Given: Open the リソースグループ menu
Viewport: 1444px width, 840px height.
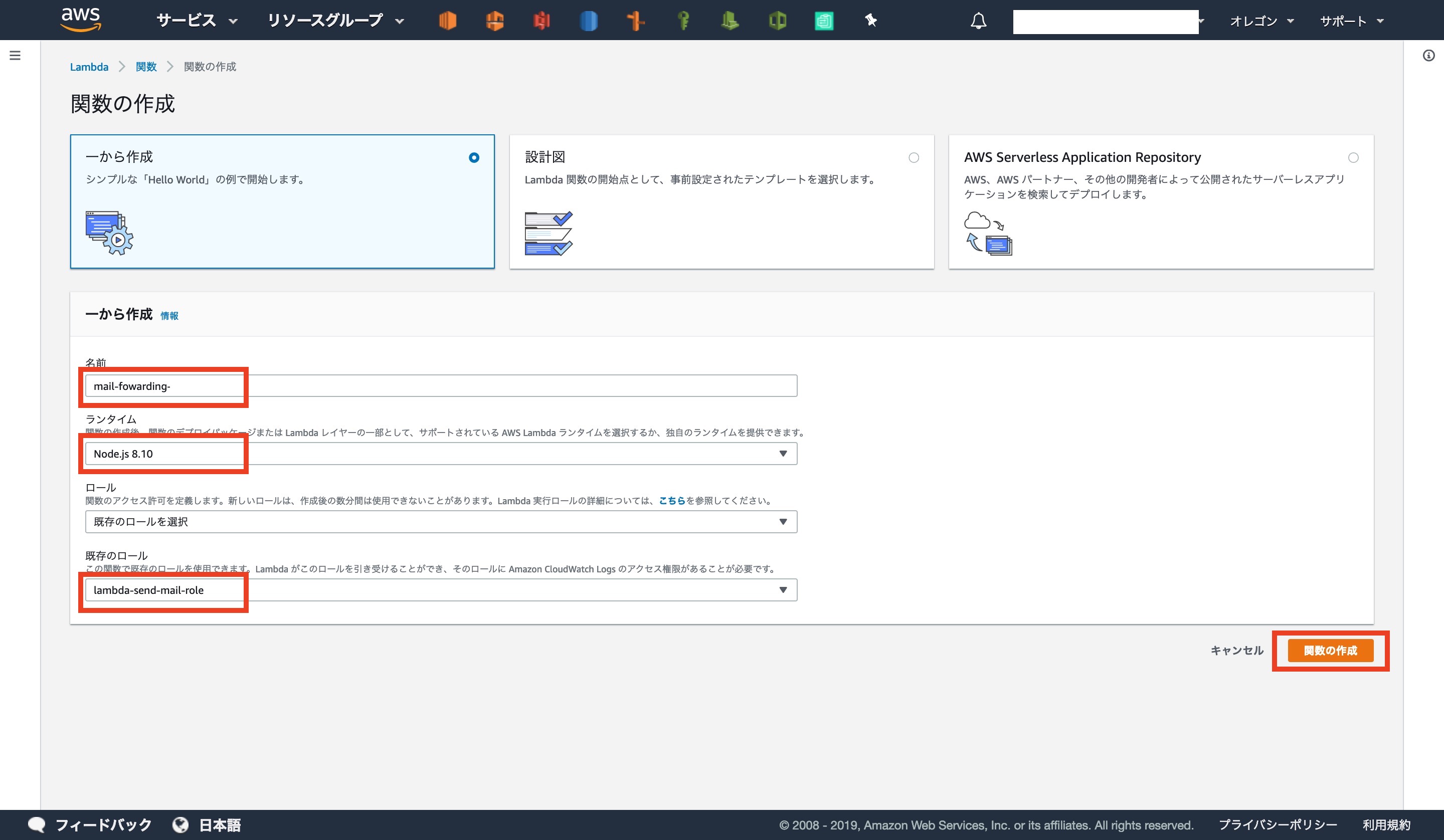Looking at the screenshot, I should coord(335,21).
